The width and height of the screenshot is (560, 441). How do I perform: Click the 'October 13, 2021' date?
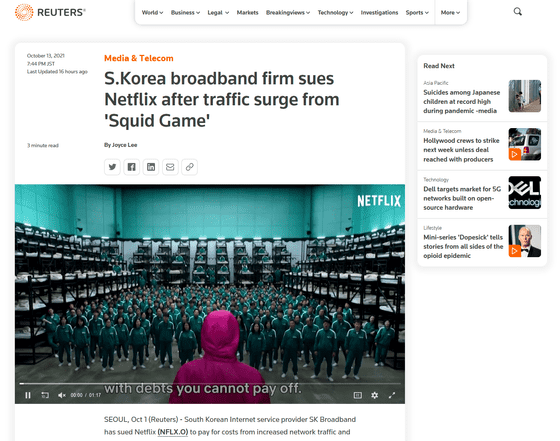(46, 56)
